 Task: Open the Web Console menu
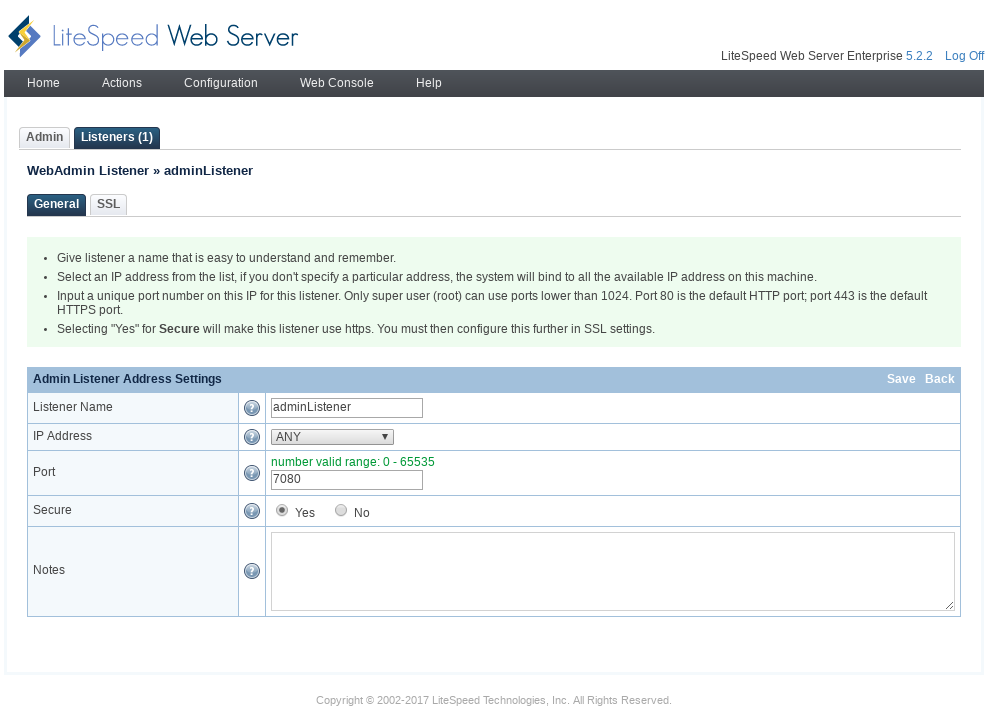(337, 83)
